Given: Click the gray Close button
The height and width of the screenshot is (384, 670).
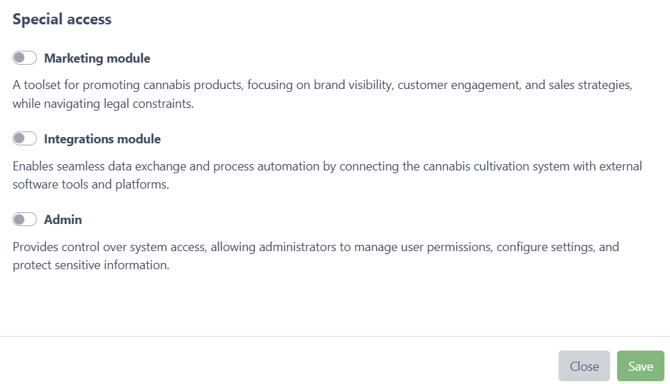Looking at the screenshot, I should [x=584, y=366].
